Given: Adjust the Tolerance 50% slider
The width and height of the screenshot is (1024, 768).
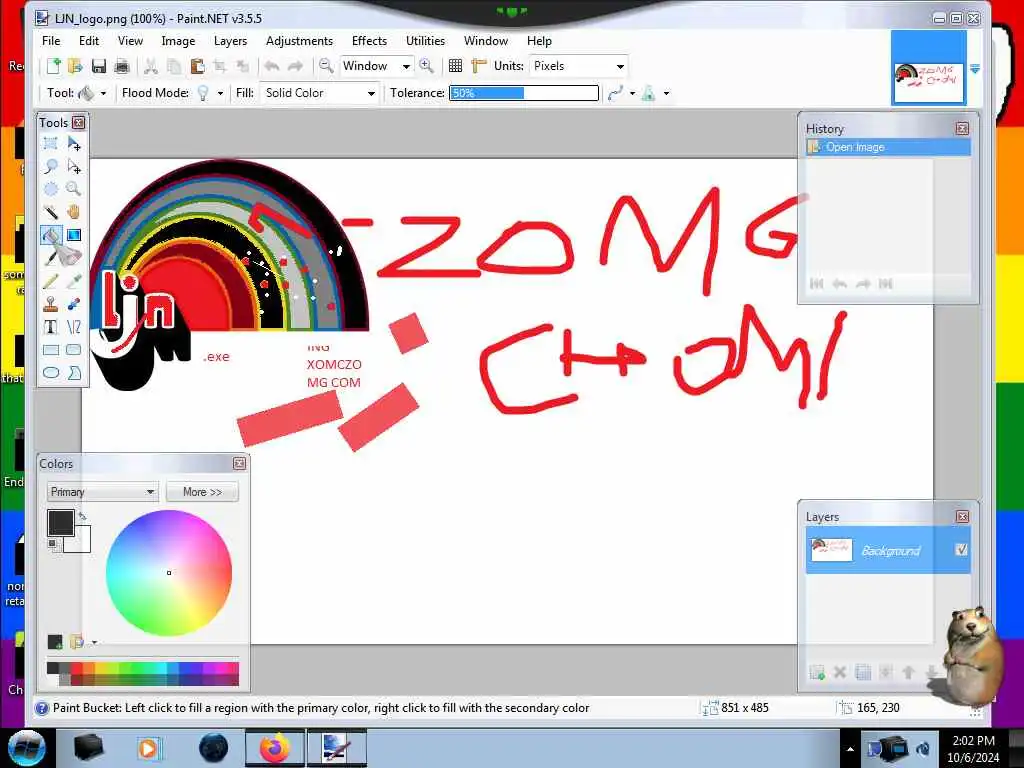Looking at the screenshot, I should (x=524, y=93).
